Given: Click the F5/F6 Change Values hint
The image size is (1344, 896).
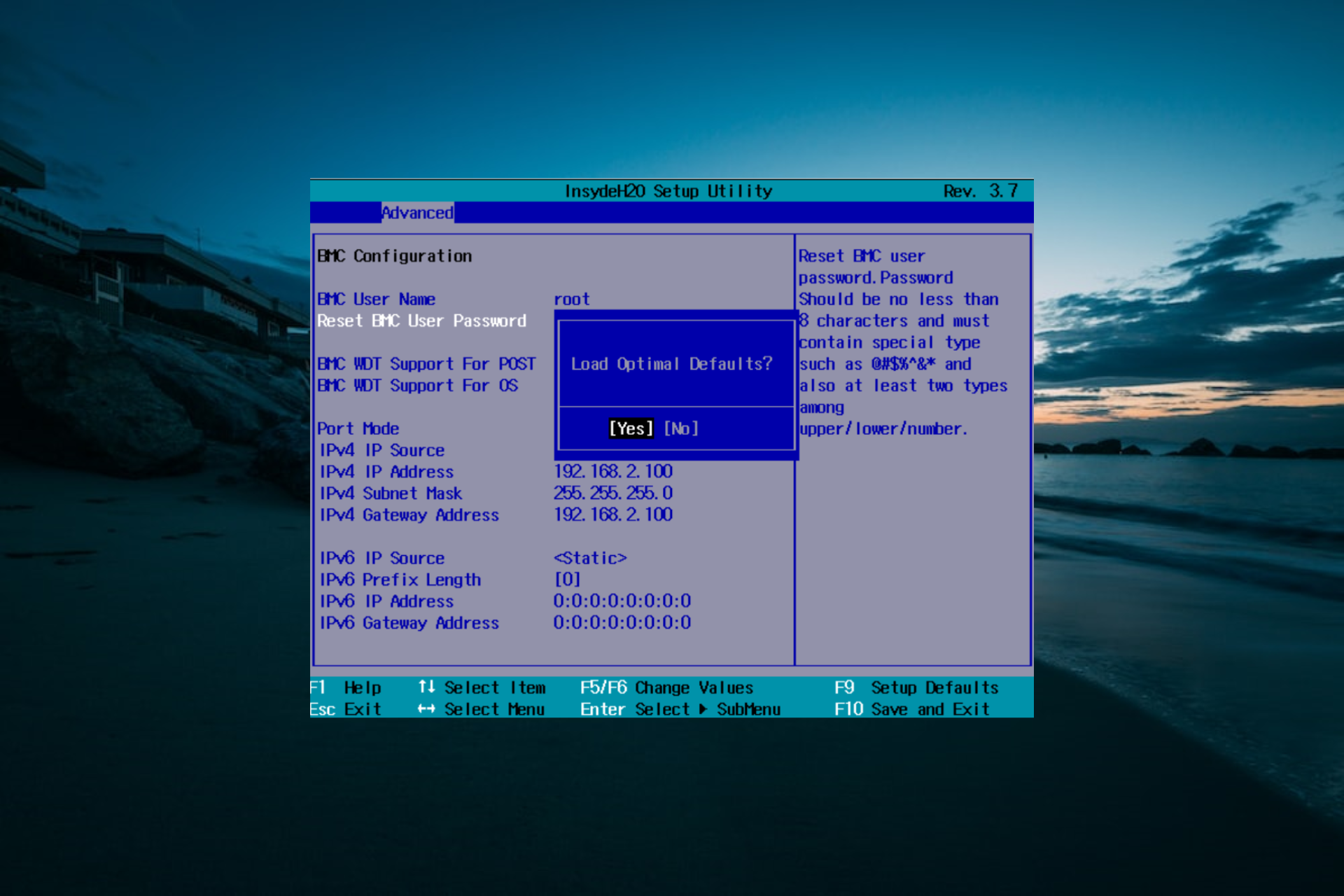Looking at the screenshot, I should tap(667, 687).
